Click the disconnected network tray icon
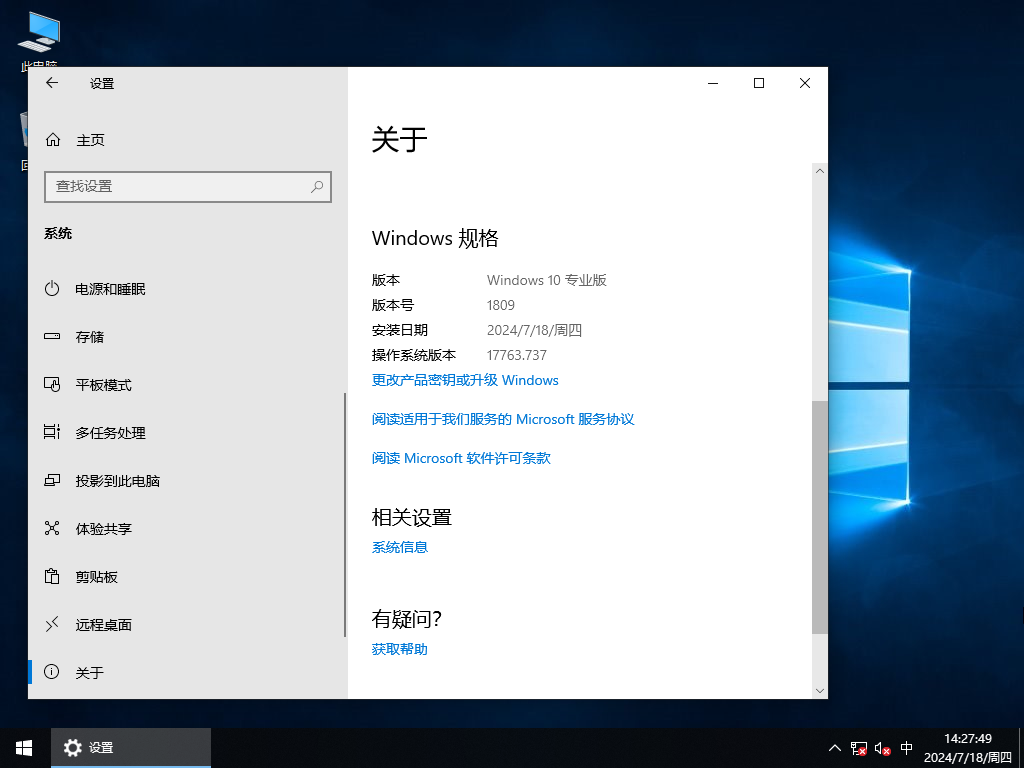This screenshot has height=768, width=1024. pos(858,748)
